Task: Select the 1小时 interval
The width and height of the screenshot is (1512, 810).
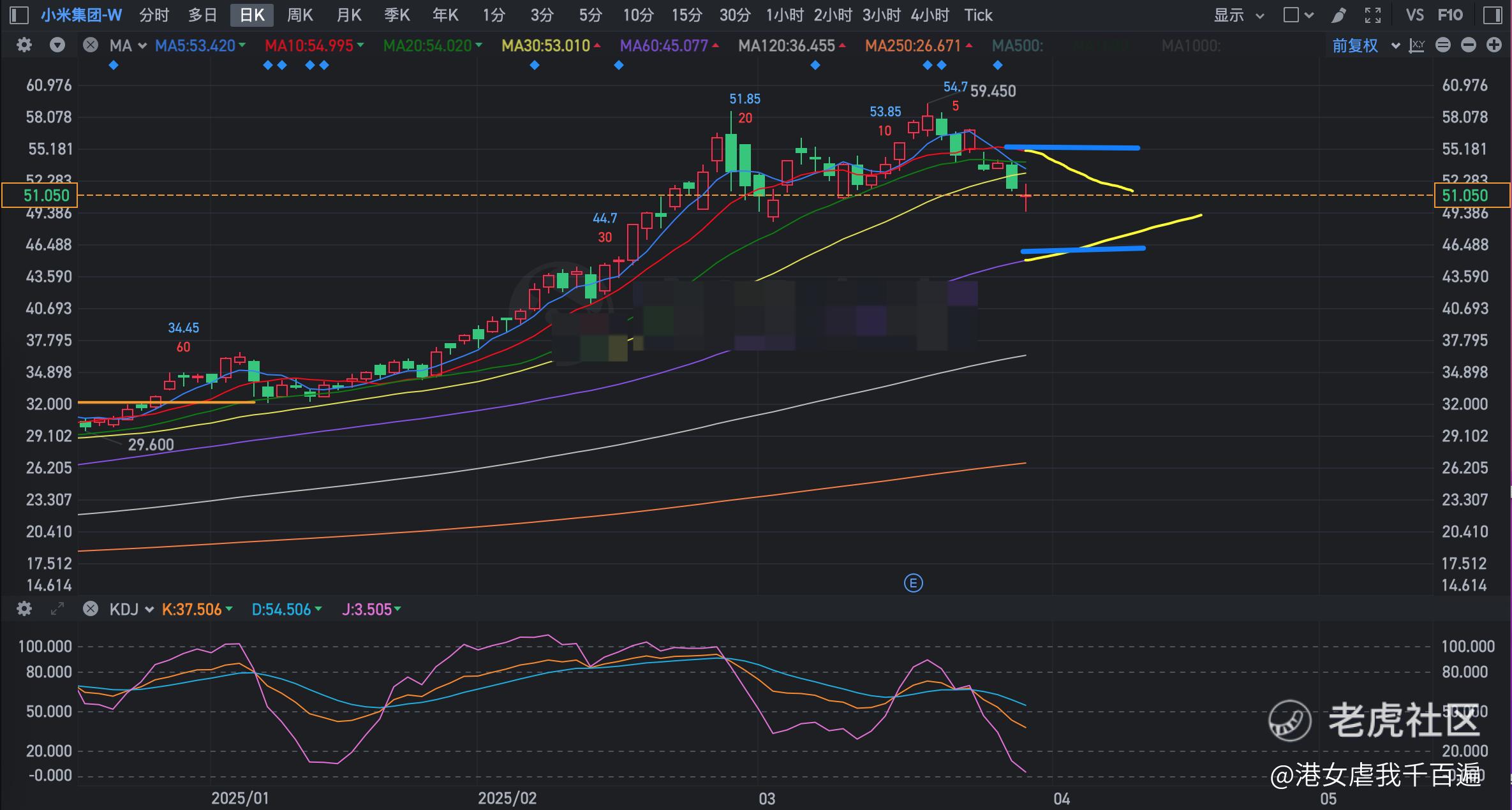Action: pyautogui.click(x=785, y=15)
